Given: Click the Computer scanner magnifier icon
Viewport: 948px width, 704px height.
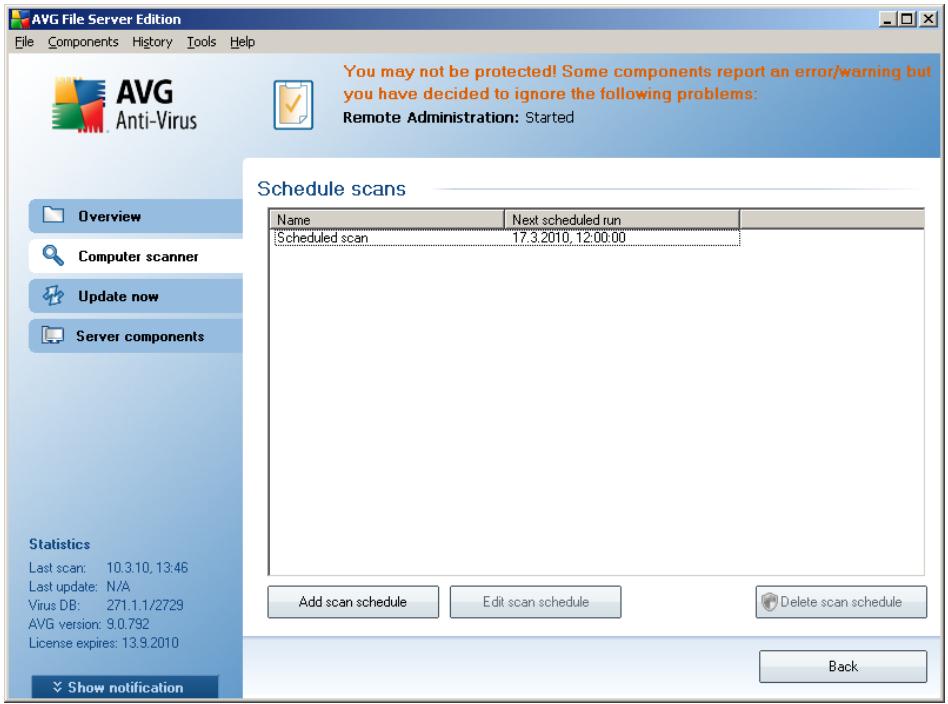Looking at the screenshot, I should [x=53, y=255].
